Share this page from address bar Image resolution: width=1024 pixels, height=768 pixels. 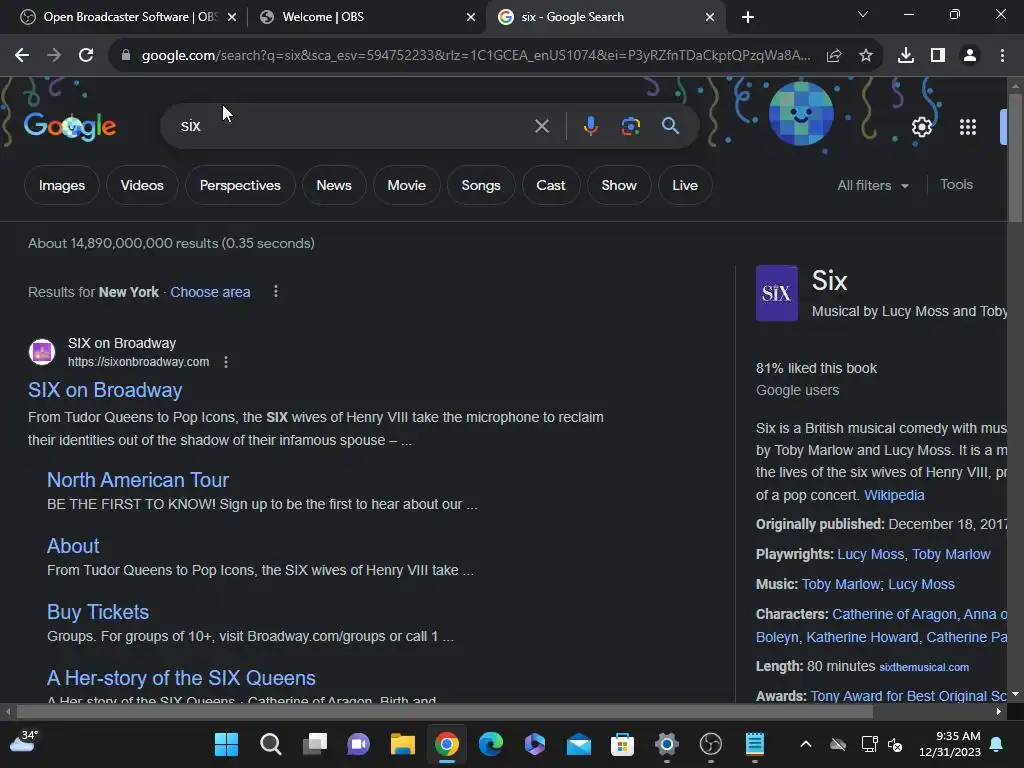coord(833,56)
